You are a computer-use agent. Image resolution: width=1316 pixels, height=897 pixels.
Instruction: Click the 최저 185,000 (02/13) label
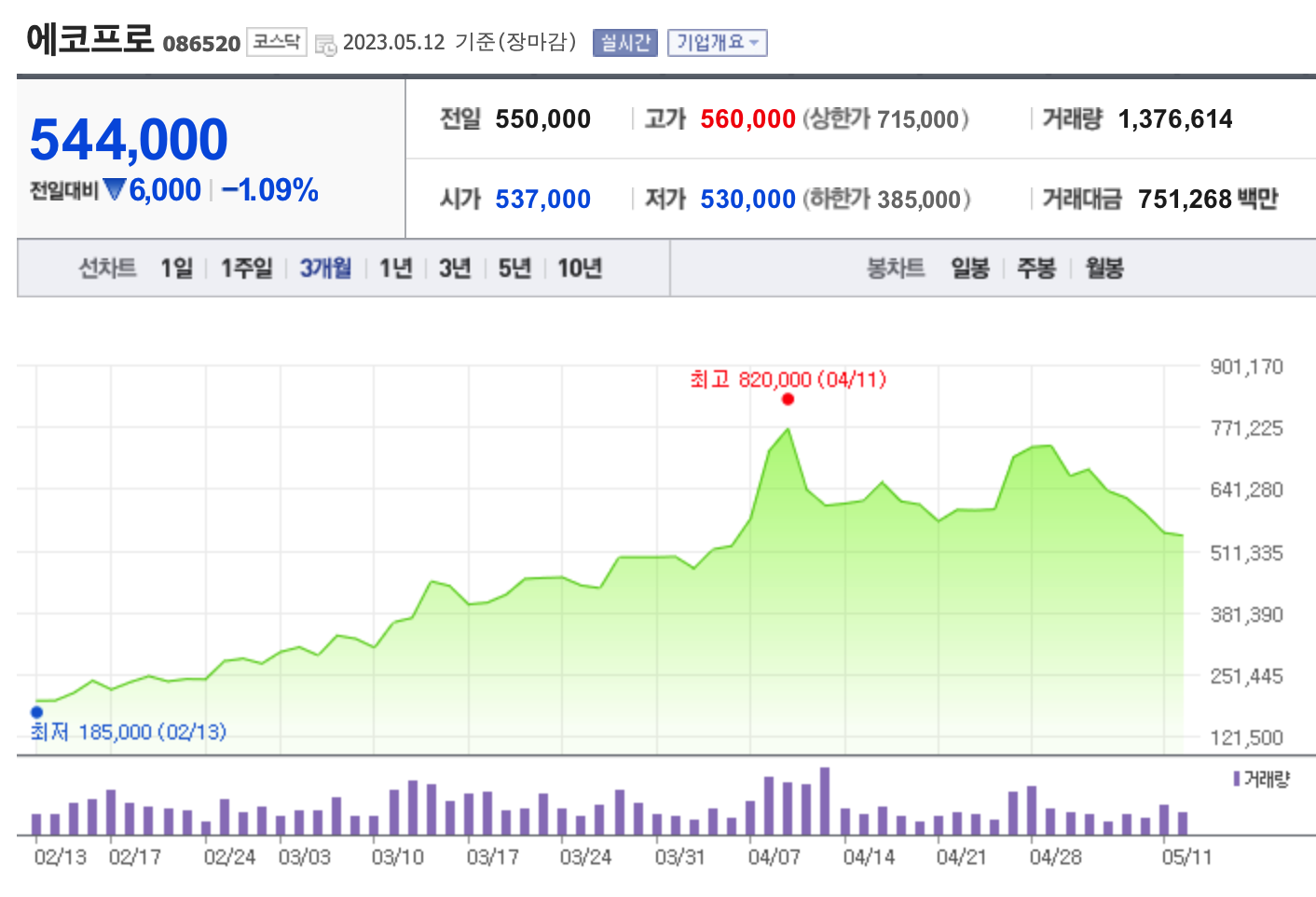[129, 732]
